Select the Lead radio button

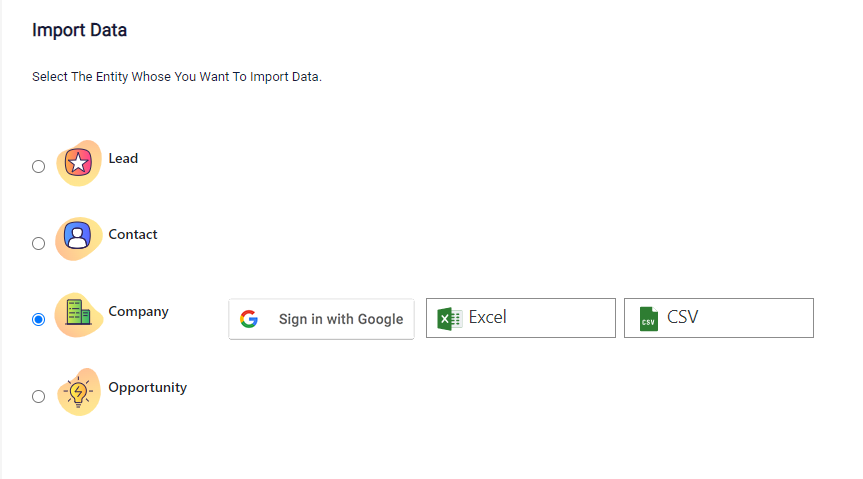(x=39, y=166)
